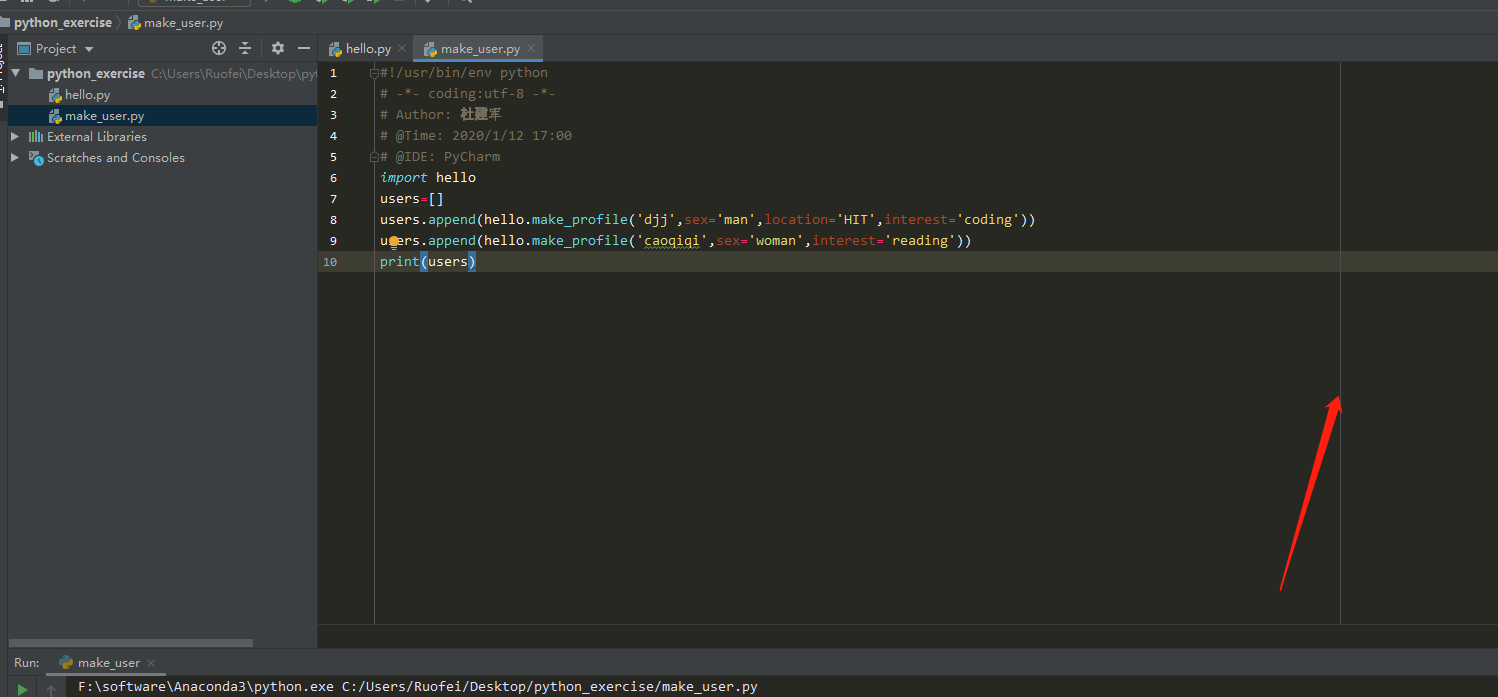Select External Libraries in project tree
This screenshot has width=1498, height=697.
97,136
